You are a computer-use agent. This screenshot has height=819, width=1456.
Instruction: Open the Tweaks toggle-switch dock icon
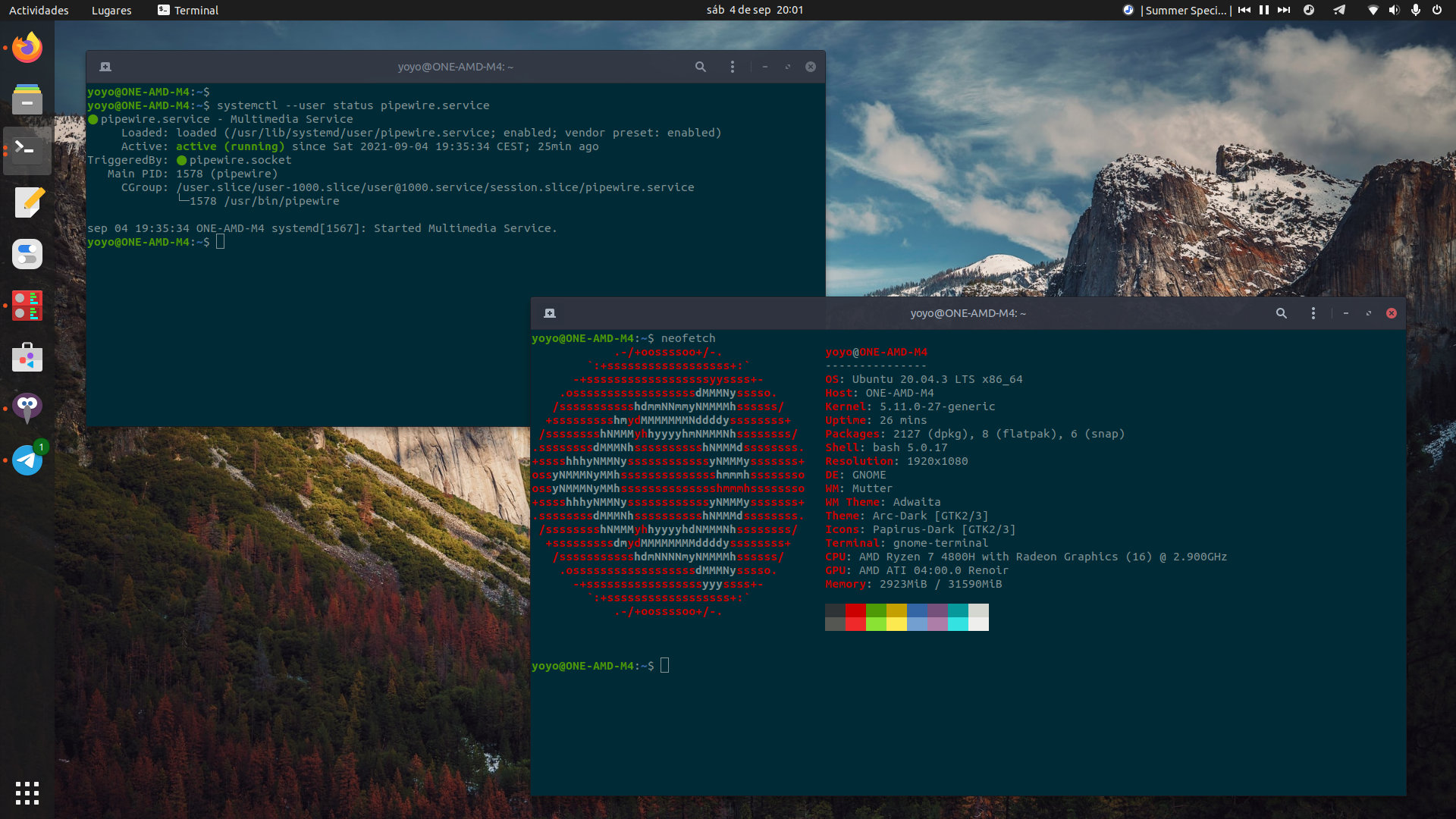point(27,254)
